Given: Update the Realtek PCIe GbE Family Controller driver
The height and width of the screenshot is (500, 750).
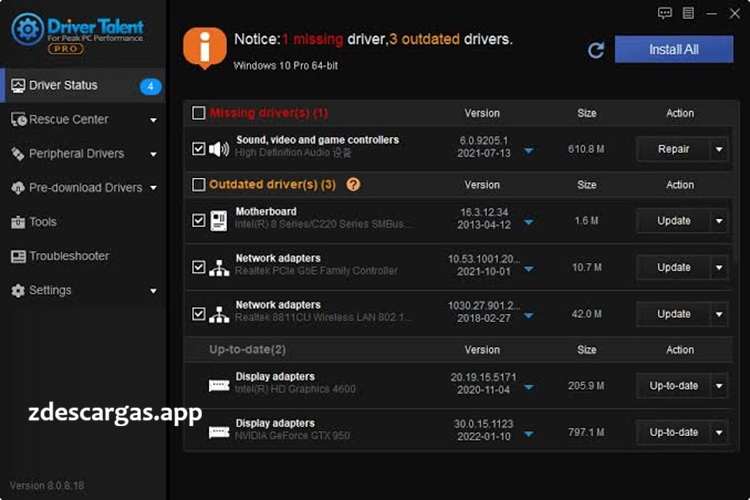Looking at the screenshot, I should point(673,267).
